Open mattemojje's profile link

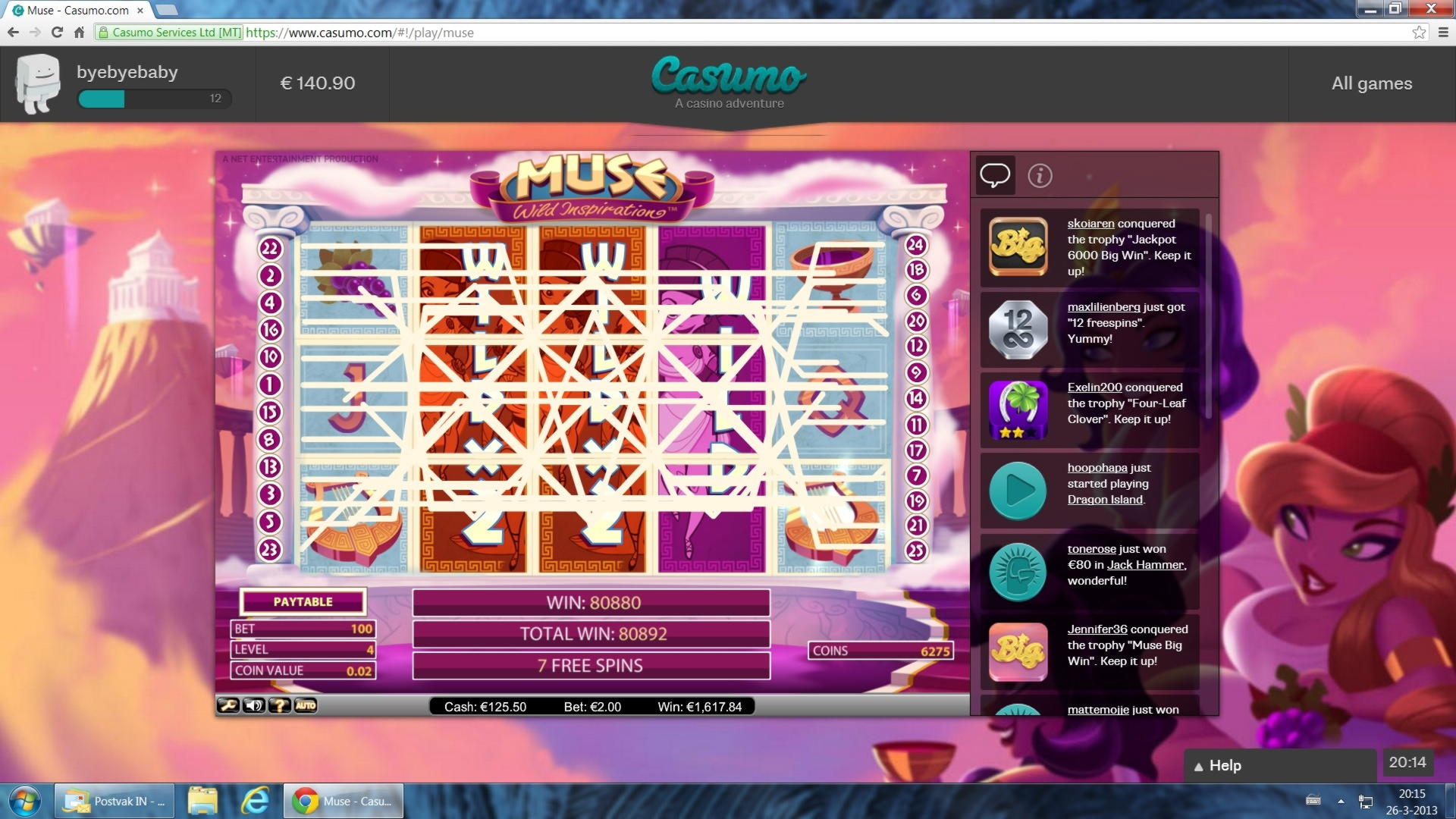pyautogui.click(x=1098, y=710)
